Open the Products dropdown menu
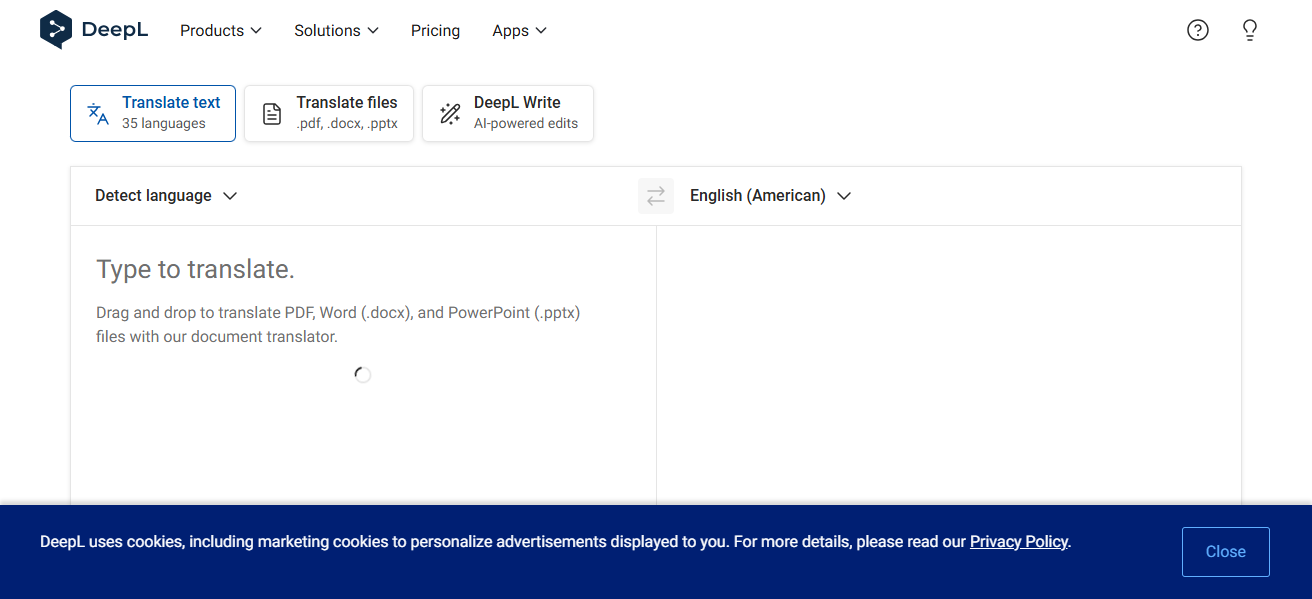The width and height of the screenshot is (1312, 599). 220,31
